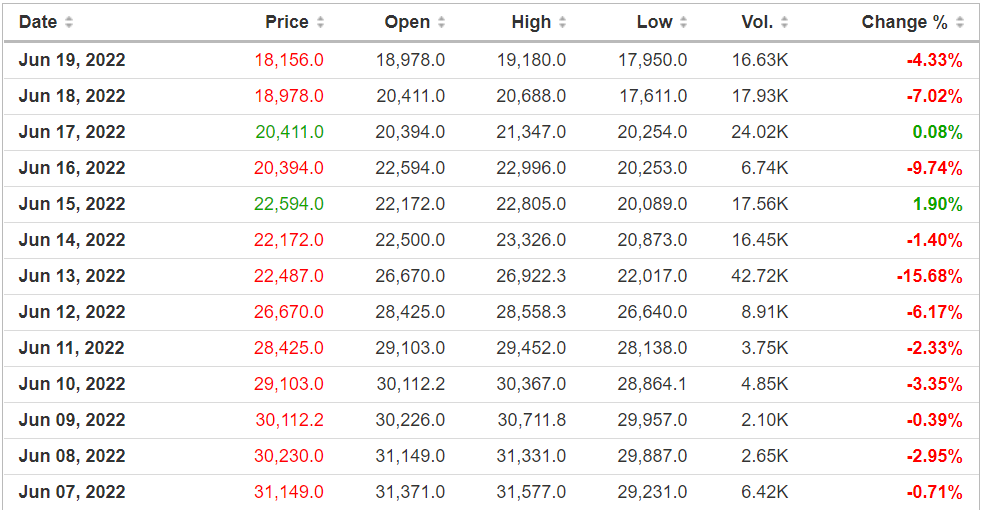Select the Jun 12, 2022 date cell
983x510 pixels.
(x=72, y=312)
